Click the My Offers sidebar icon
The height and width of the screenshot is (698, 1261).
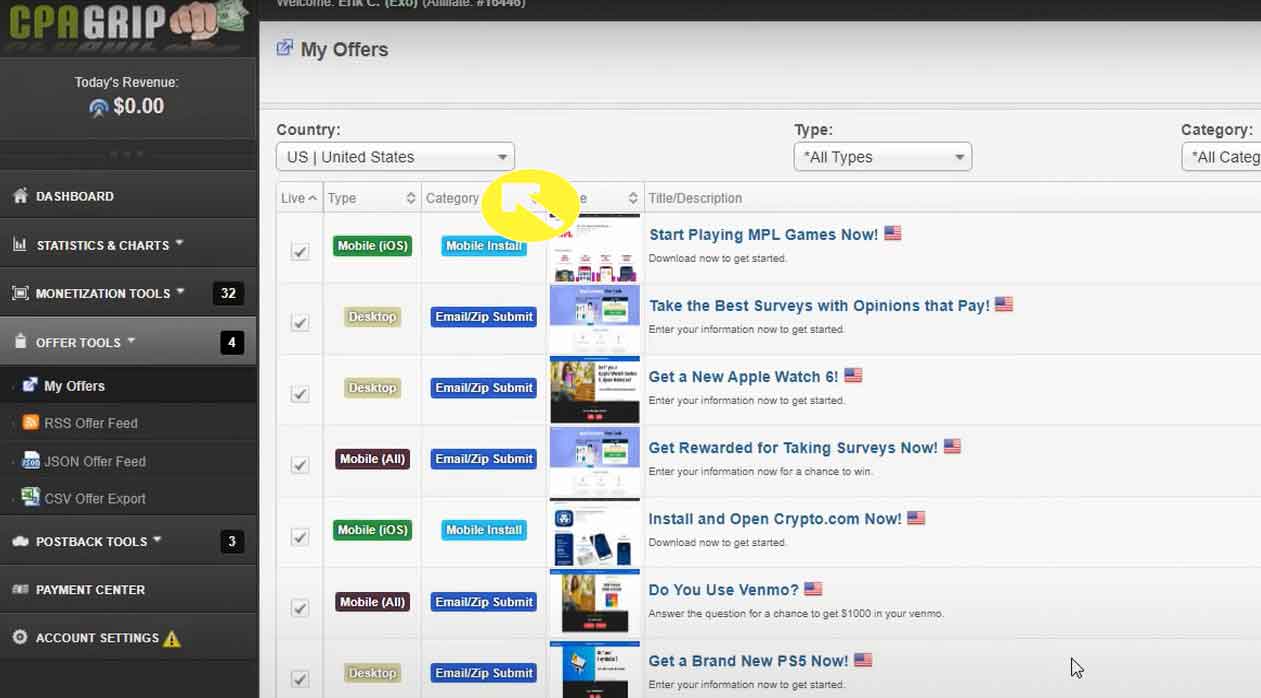[30, 385]
